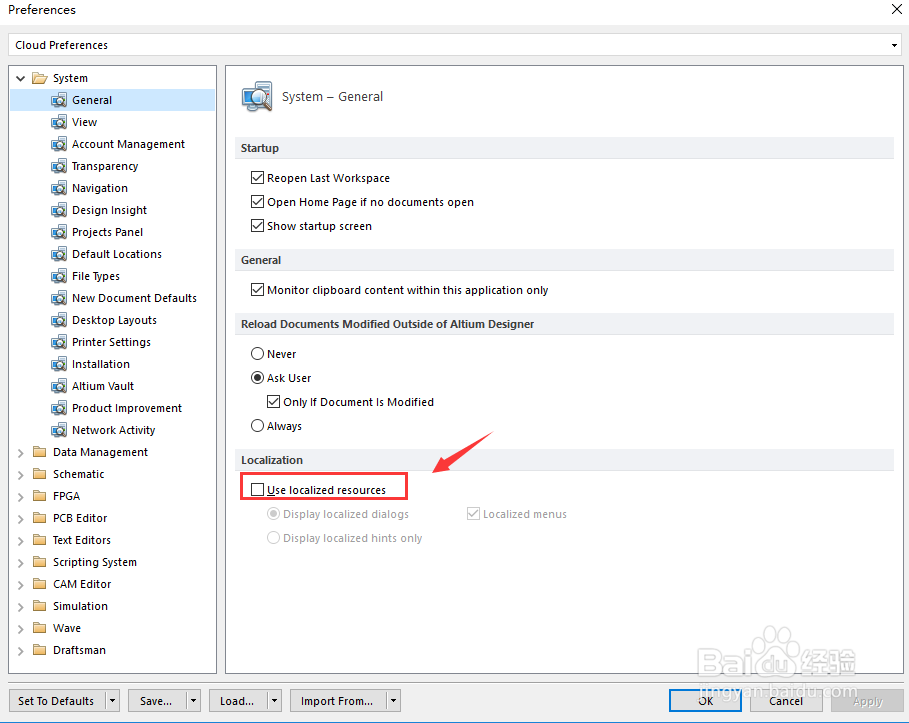Click the File Types page icon
Screen dimensions: 909x723
59,277
